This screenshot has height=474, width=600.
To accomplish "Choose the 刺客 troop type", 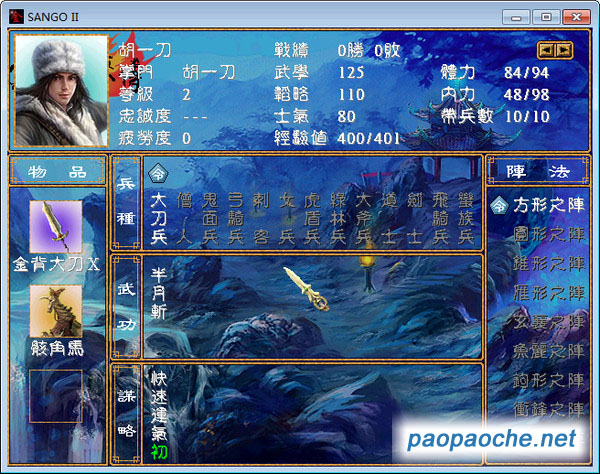I will click(261, 219).
